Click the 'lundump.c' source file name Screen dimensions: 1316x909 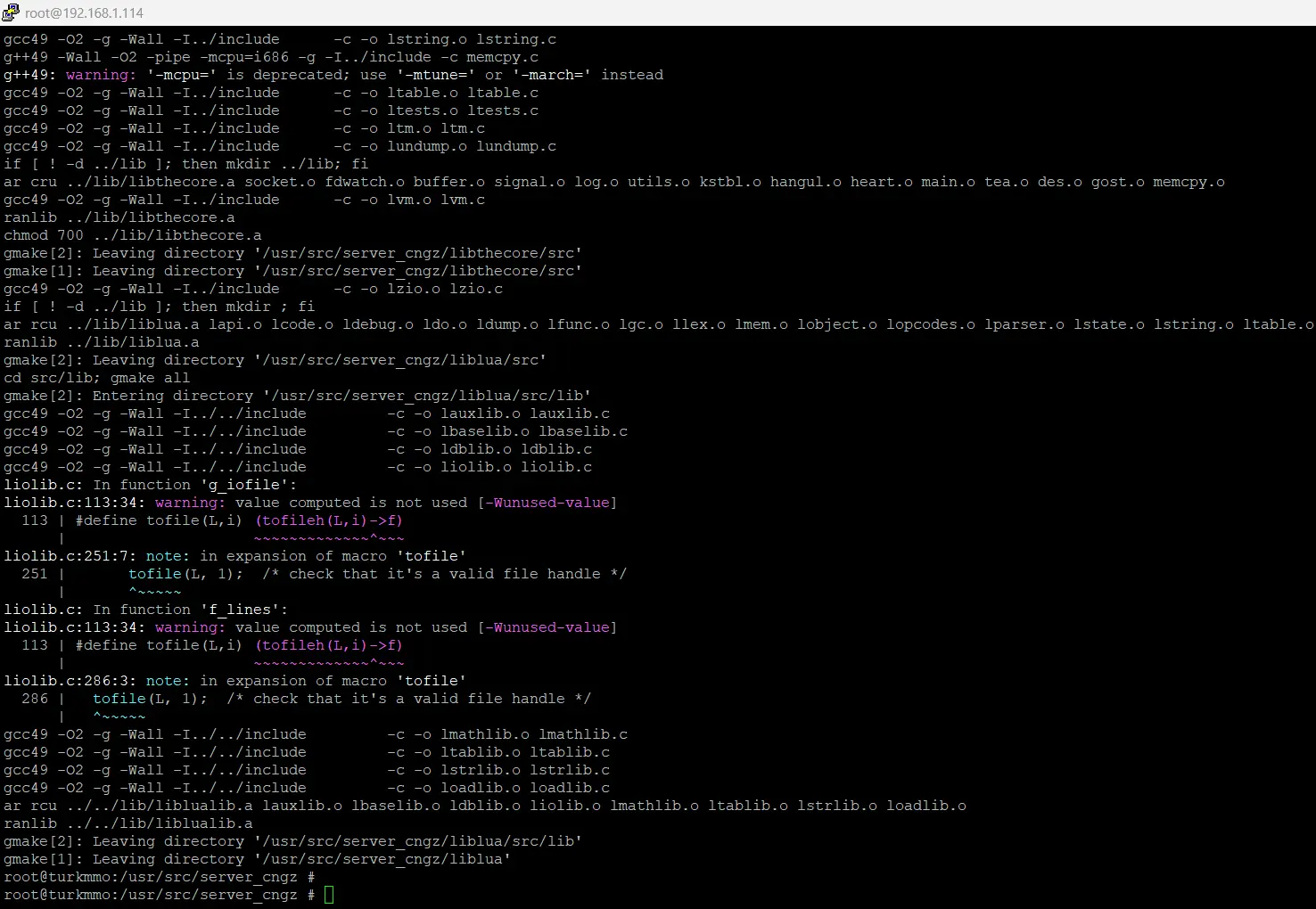pyautogui.click(x=515, y=146)
